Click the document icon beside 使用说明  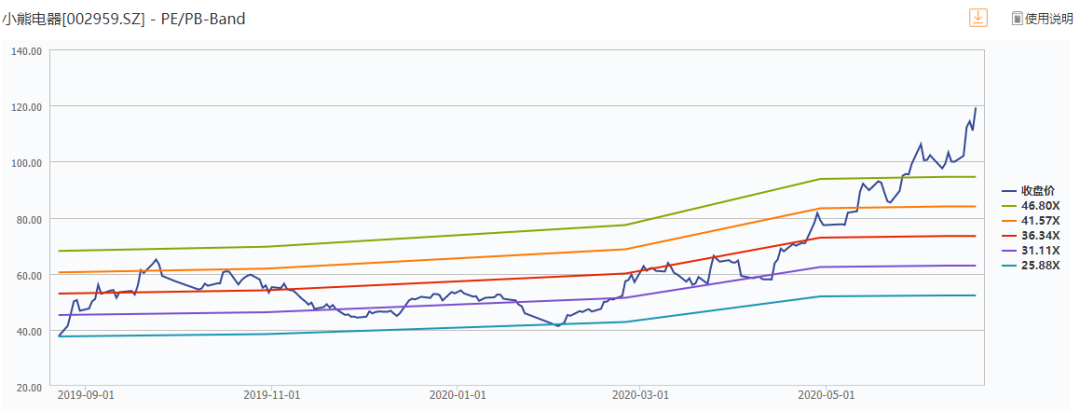[1017, 19]
